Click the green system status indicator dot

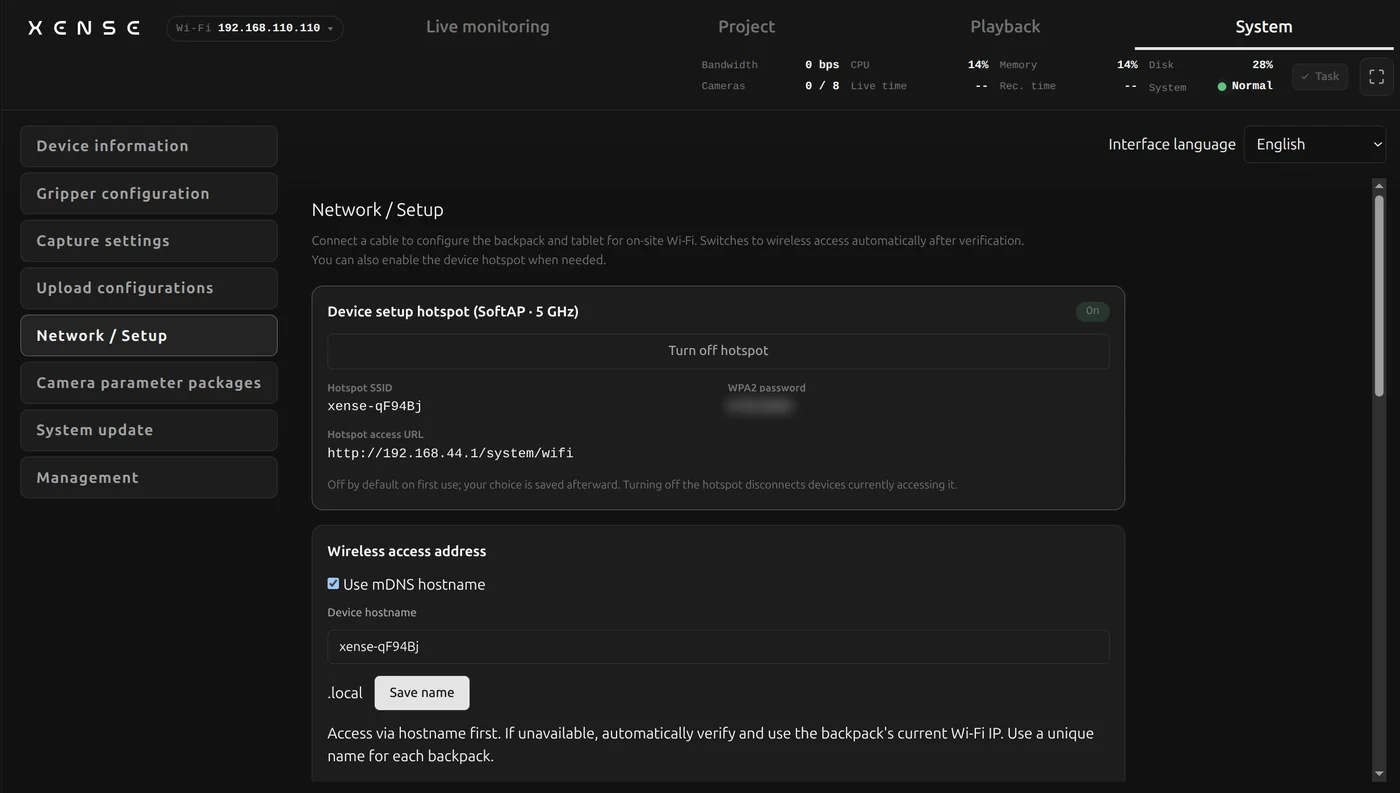(x=1222, y=87)
